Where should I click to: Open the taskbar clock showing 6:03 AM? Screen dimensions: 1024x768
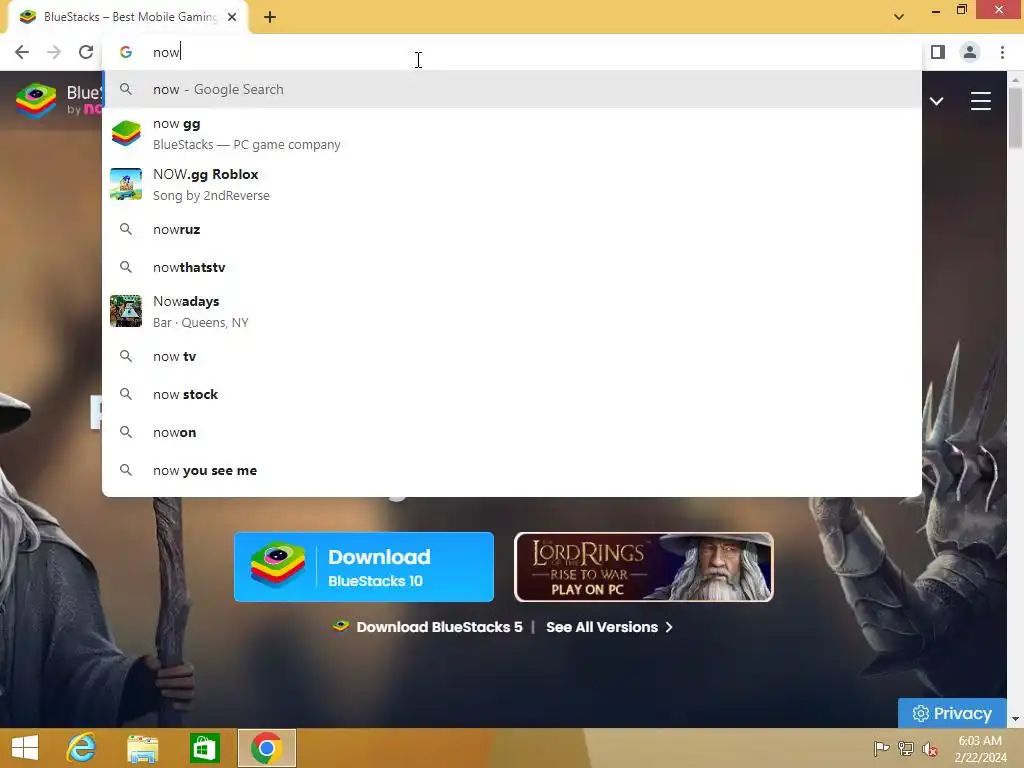(980, 749)
